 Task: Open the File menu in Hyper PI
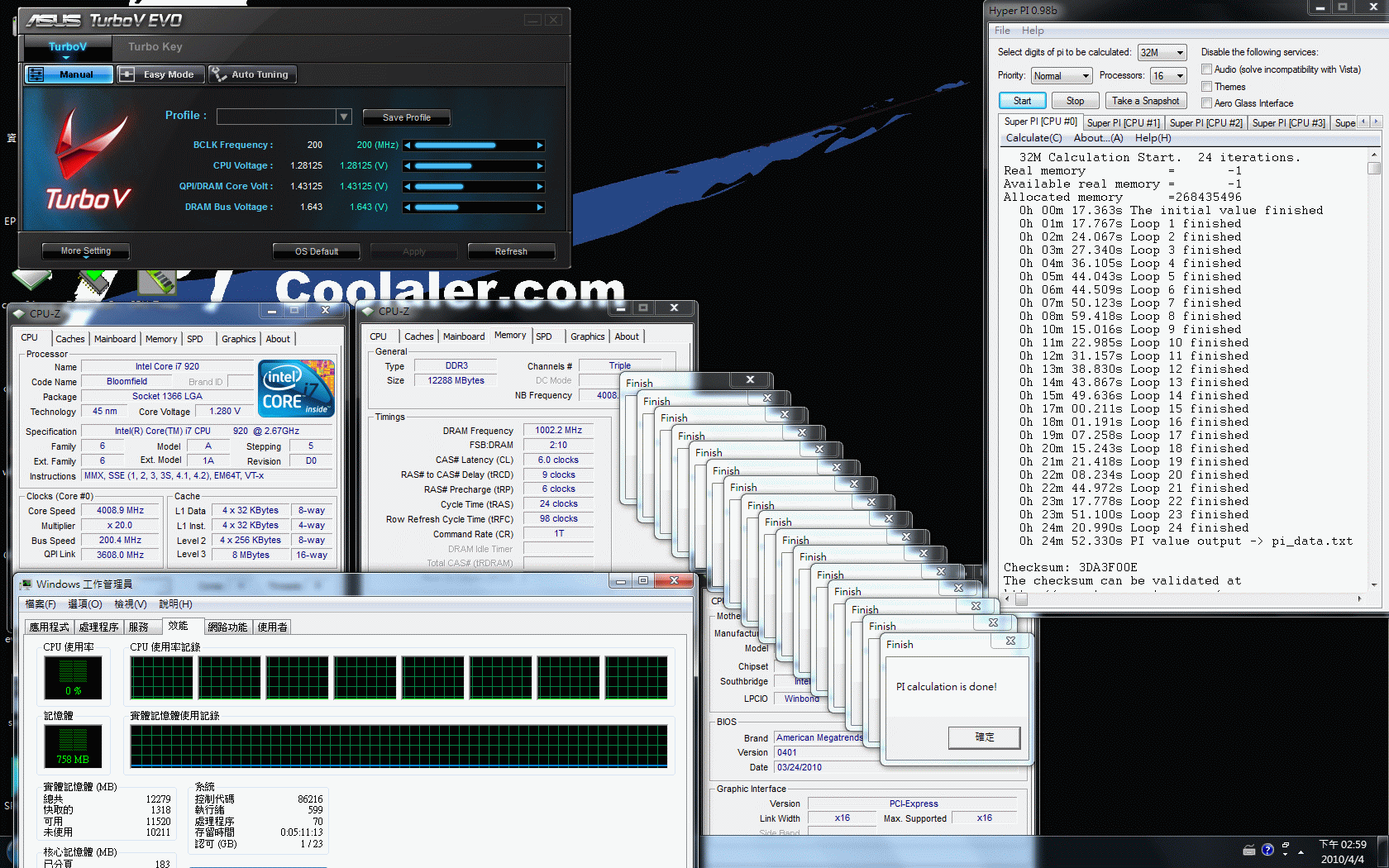1002,31
